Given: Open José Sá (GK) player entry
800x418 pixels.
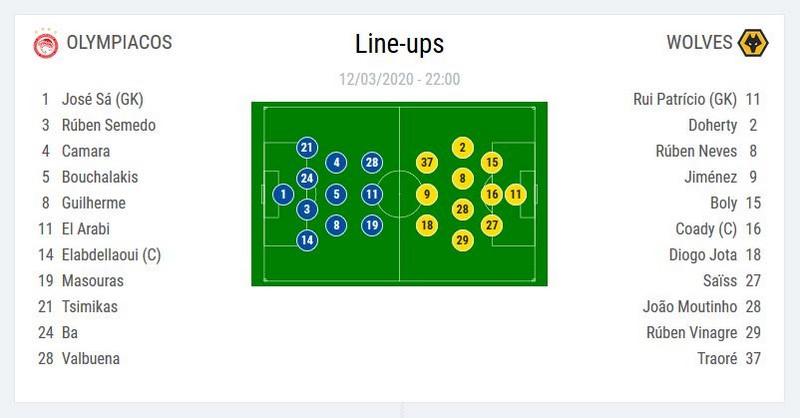Looking at the screenshot, I should click(103, 99).
